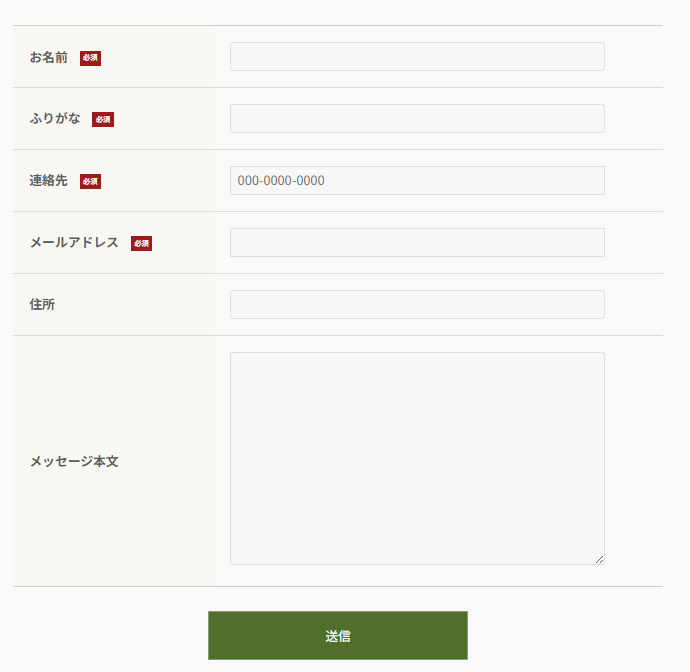690x672 pixels.
Task: Click the 送信 text on the button
Action: pyautogui.click(x=338, y=636)
